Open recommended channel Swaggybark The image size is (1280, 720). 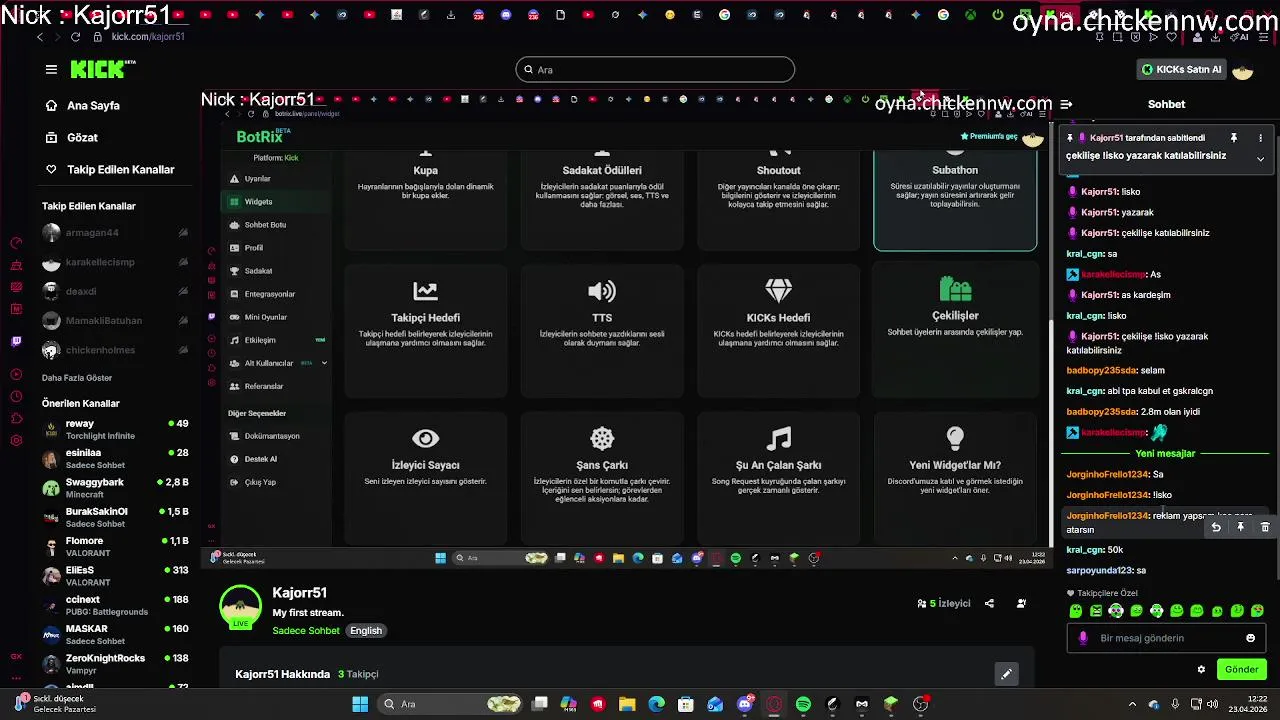click(x=115, y=488)
